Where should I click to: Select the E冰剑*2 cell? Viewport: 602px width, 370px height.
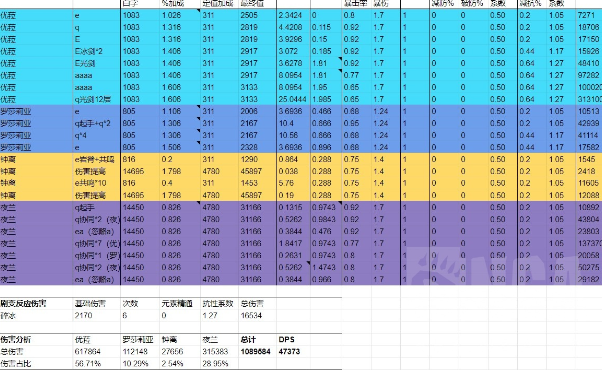coord(97,51)
